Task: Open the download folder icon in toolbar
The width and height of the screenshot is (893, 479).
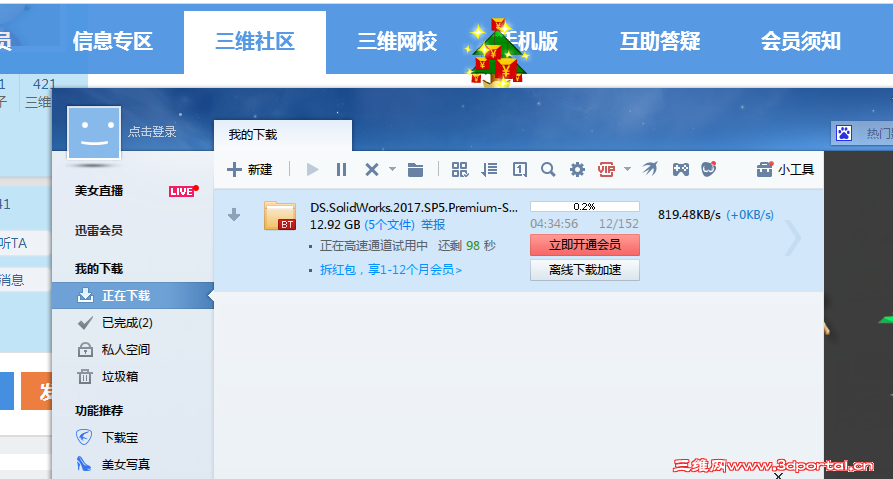Action: pos(415,169)
